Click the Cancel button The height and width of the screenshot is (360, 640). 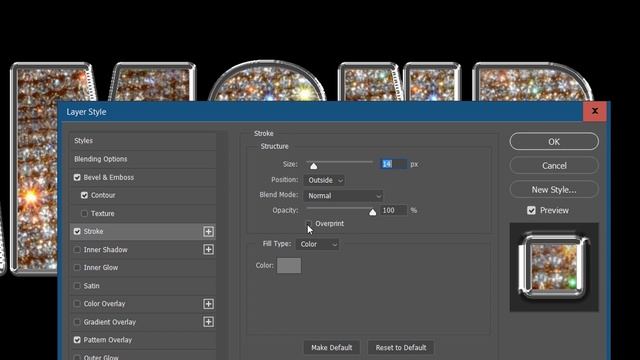pyautogui.click(x=554, y=166)
